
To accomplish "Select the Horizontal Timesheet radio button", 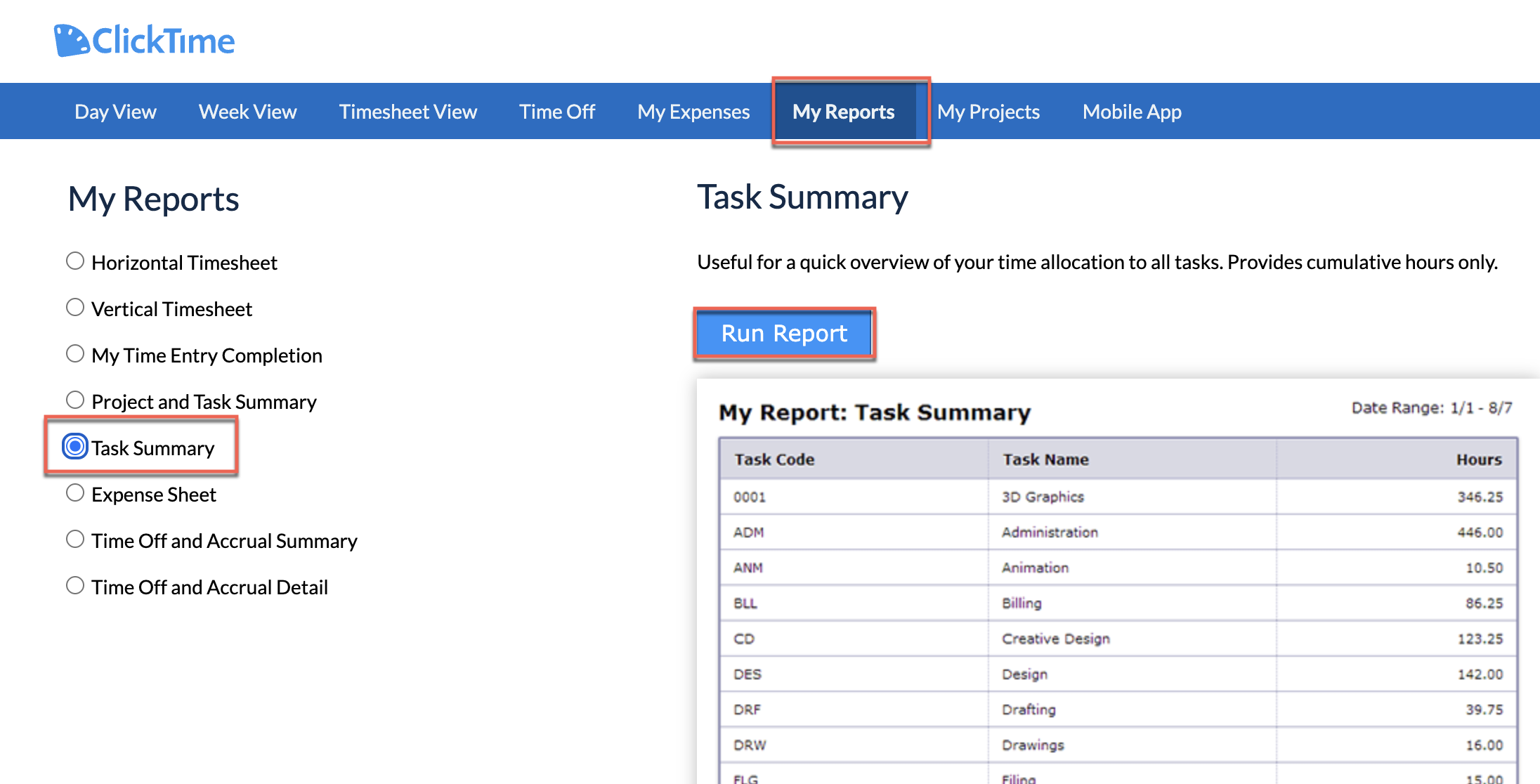I will pyautogui.click(x=75, y=261).
